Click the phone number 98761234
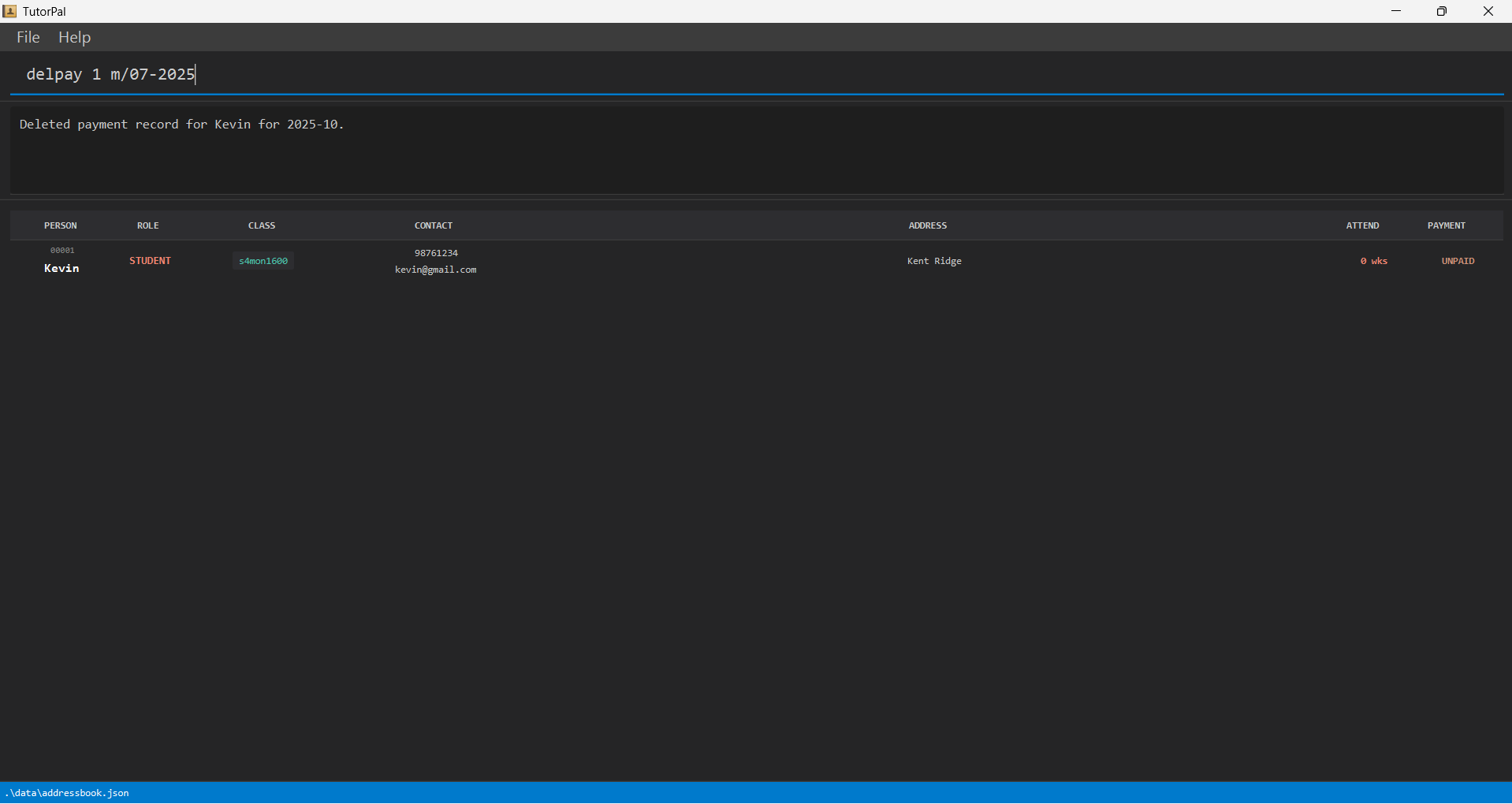 tap(436, 253)
